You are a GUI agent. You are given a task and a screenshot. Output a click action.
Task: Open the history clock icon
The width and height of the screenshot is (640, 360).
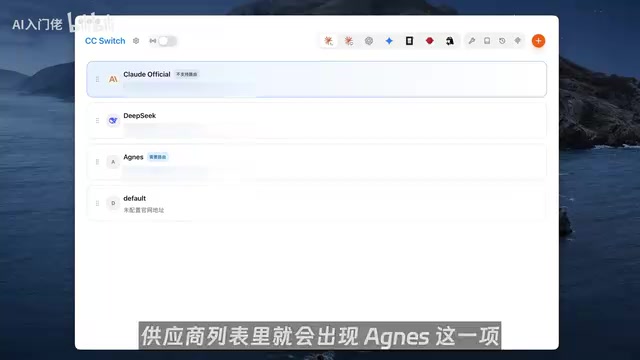click(502, 41)
